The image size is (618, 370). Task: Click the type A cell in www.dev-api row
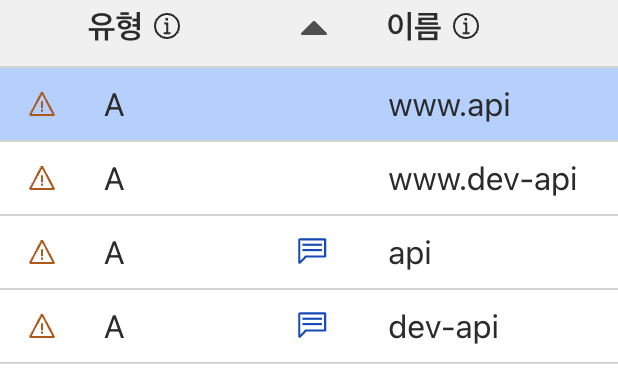tap(114, 180)
